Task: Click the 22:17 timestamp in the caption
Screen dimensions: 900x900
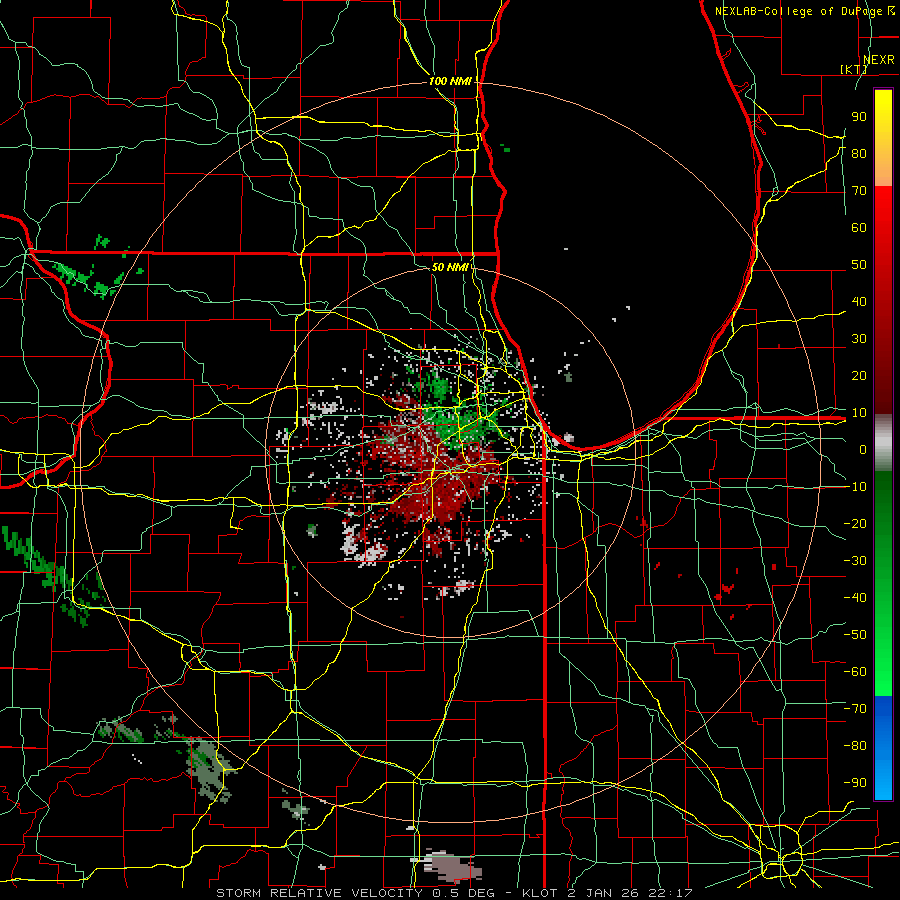Action: 669,893
